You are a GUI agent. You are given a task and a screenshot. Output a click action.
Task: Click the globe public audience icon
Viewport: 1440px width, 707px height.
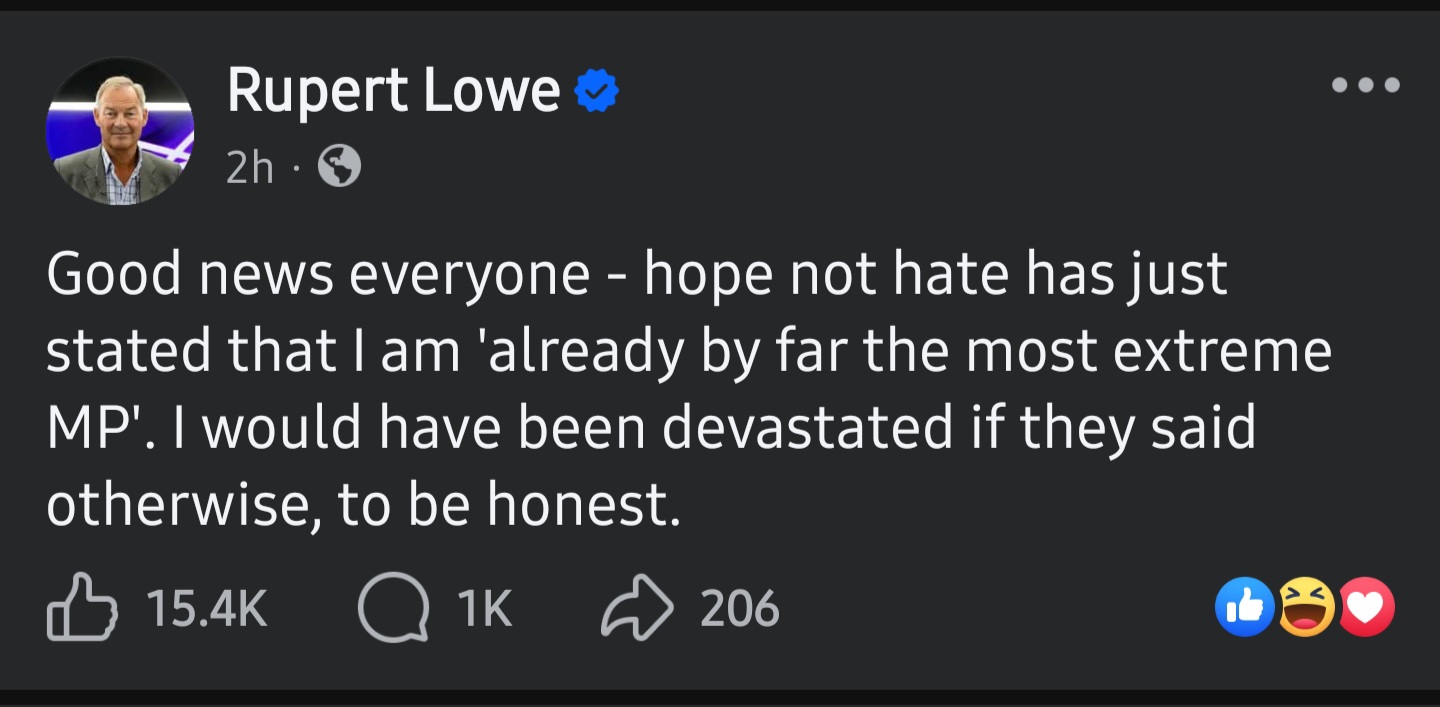339,168
